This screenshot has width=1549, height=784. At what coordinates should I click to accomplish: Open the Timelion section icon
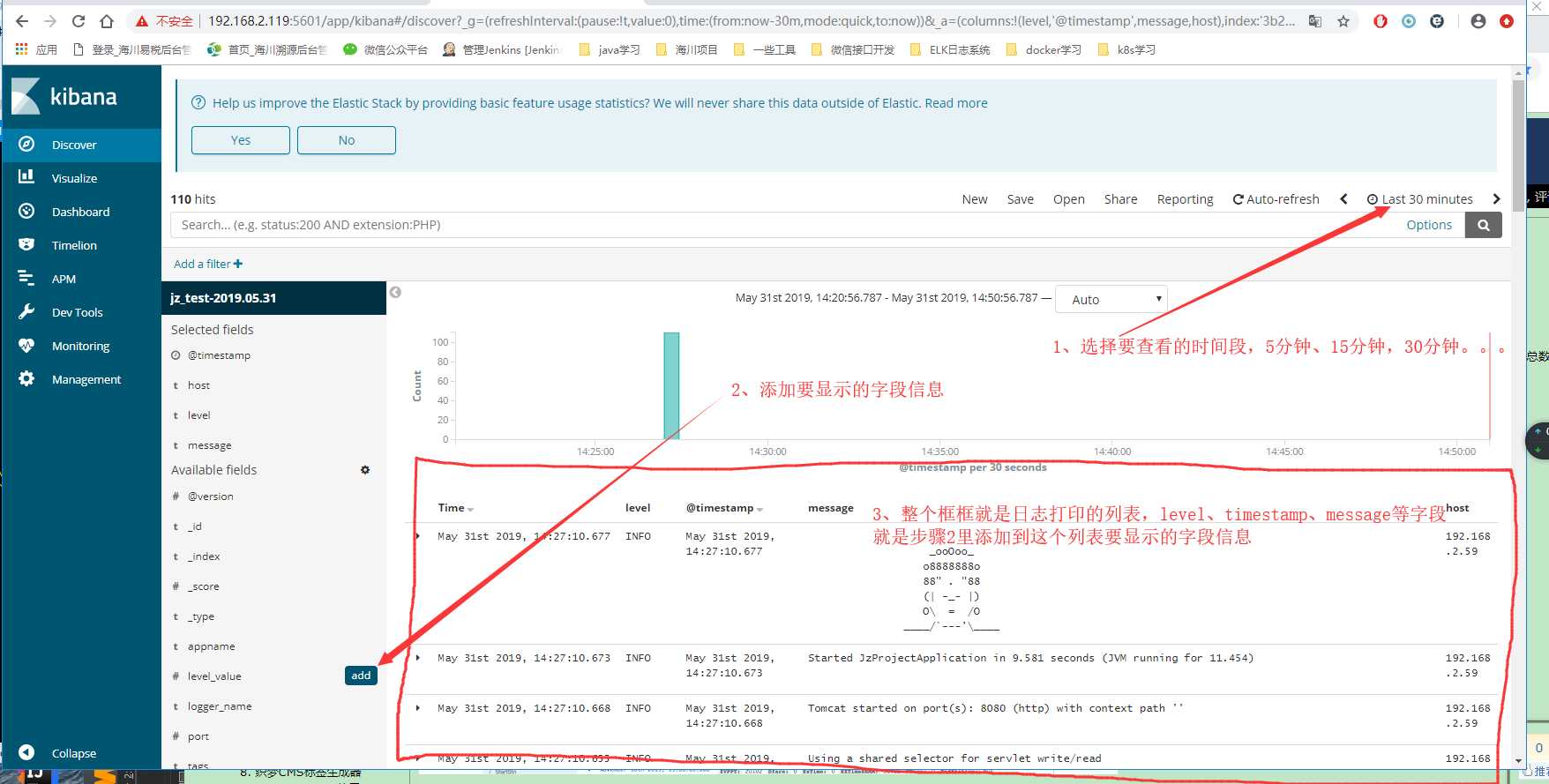click(x=26, y=244)
